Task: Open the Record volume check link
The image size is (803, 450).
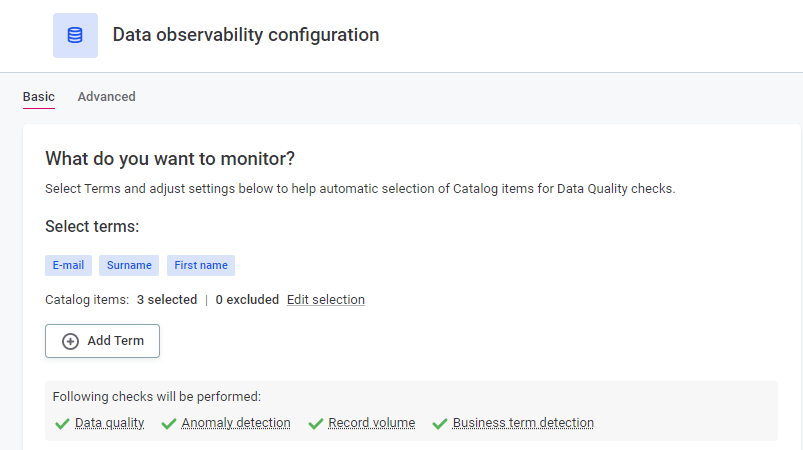Action: pos(371,423)
